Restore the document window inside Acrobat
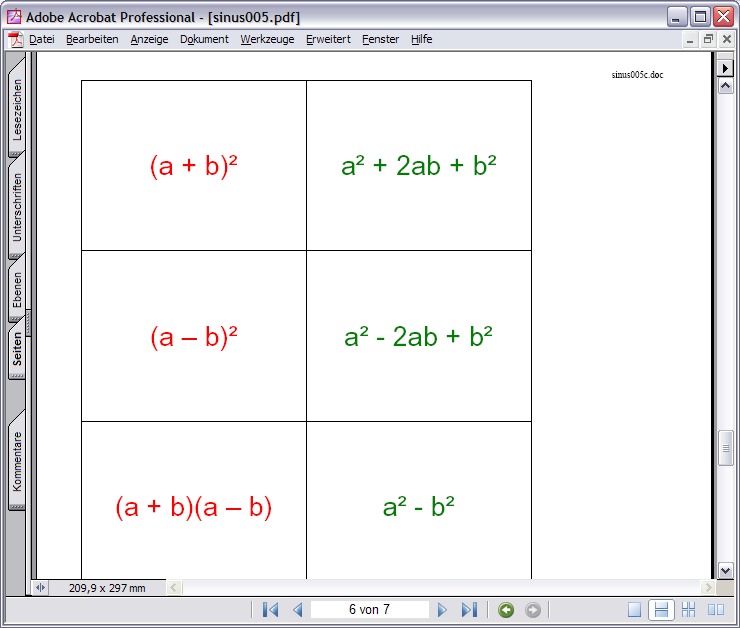This screenshot has width=740, height=628. click(708, 40)
